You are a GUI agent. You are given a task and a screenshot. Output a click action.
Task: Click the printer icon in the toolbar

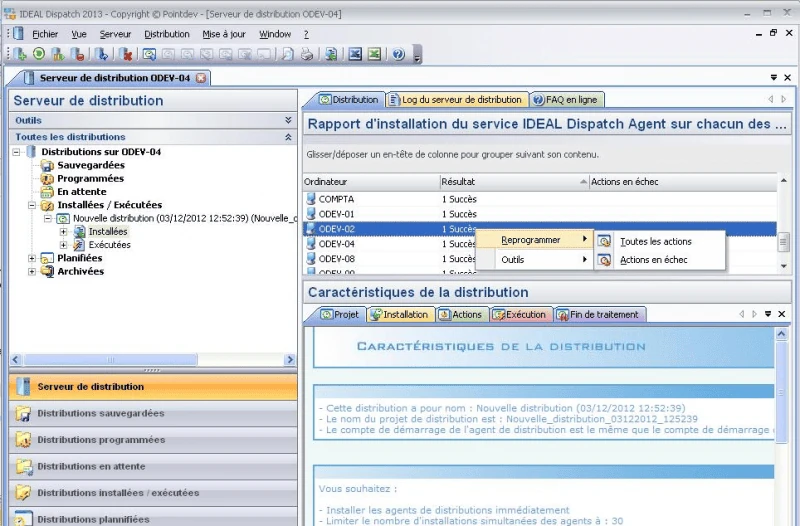point(307,54)
